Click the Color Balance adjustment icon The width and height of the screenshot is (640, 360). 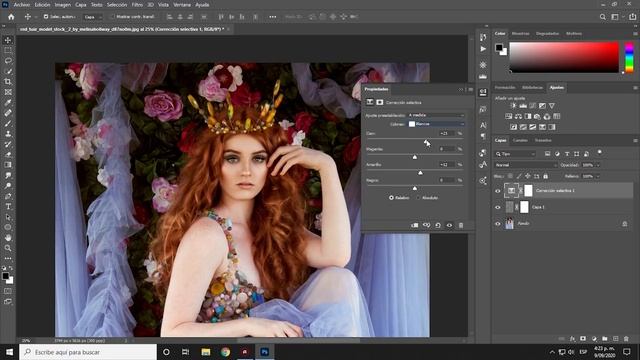point(518,116)
